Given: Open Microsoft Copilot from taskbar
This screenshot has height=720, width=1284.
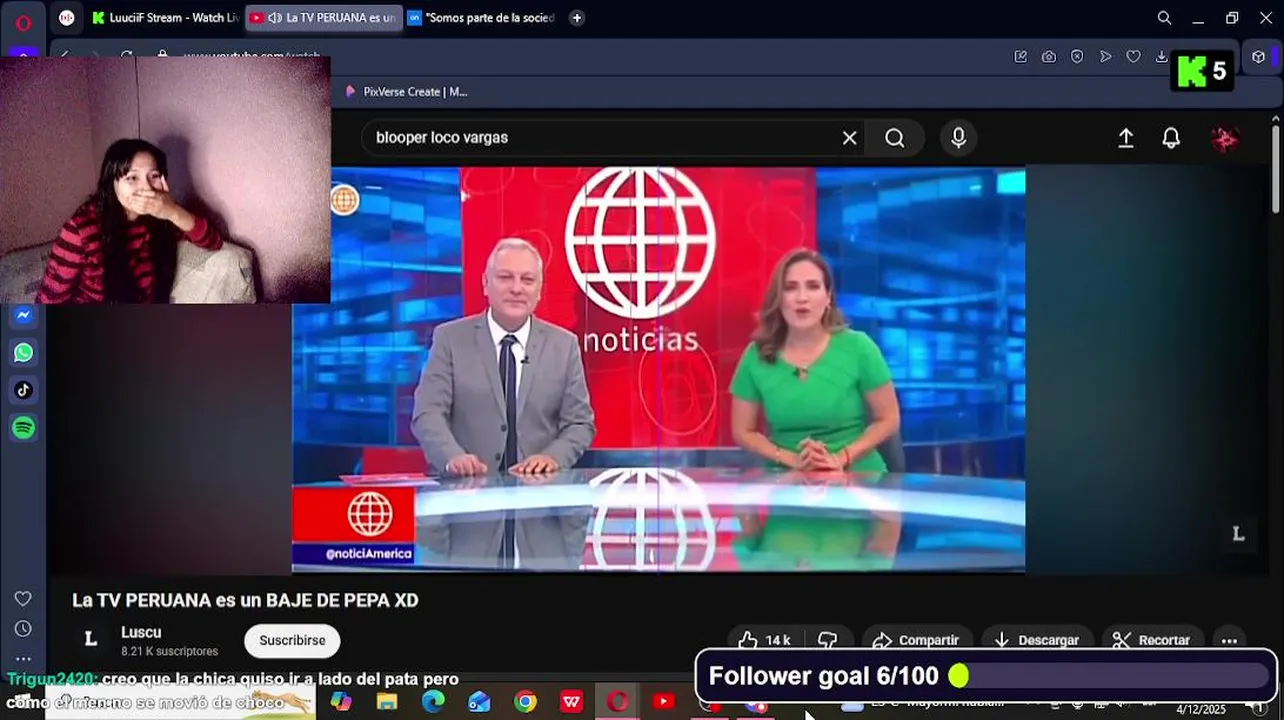Looking at the screenshot, I should [341, 702].
